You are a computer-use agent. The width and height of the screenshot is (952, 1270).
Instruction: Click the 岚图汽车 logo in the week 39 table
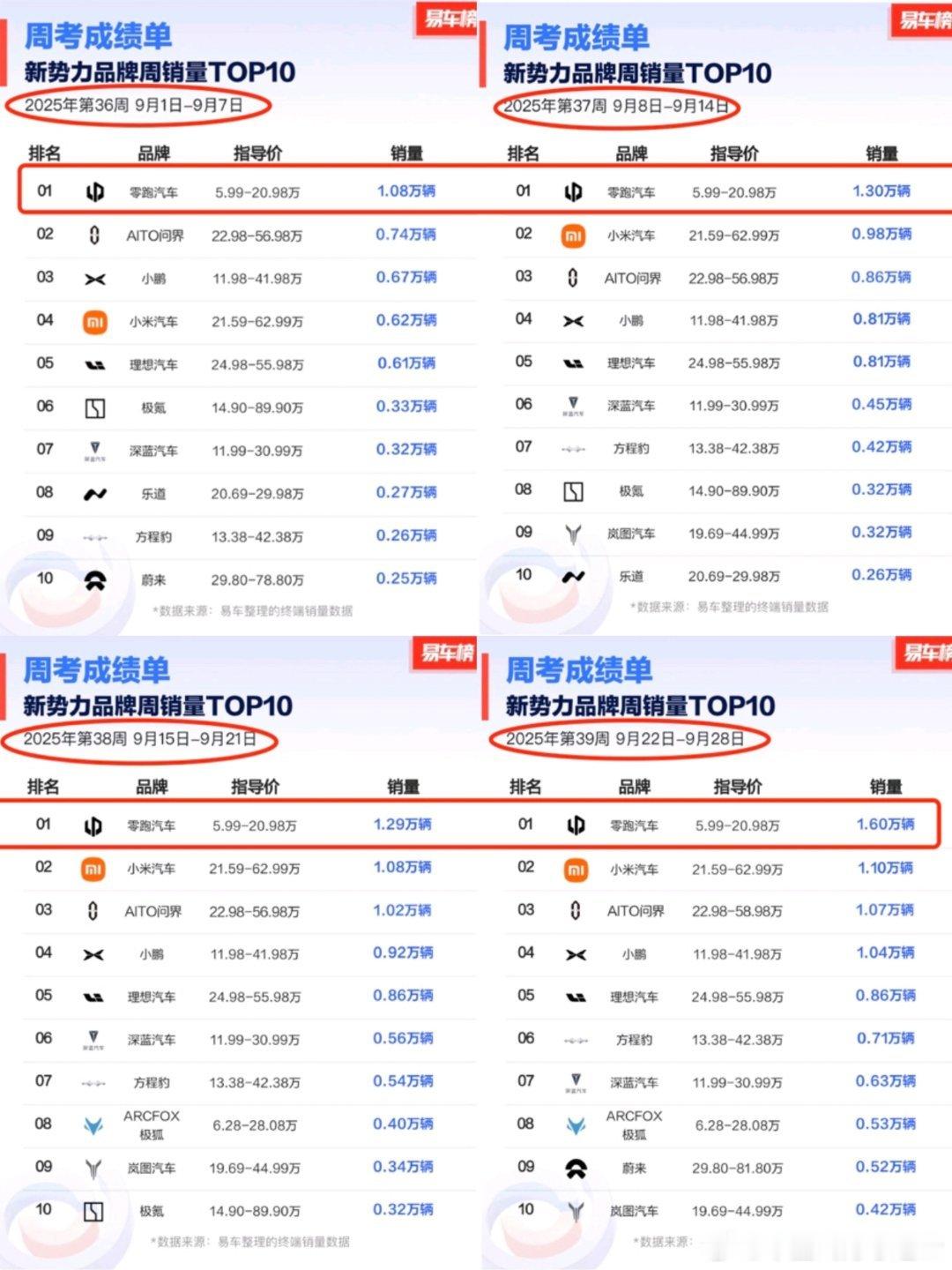point(576,1212)
